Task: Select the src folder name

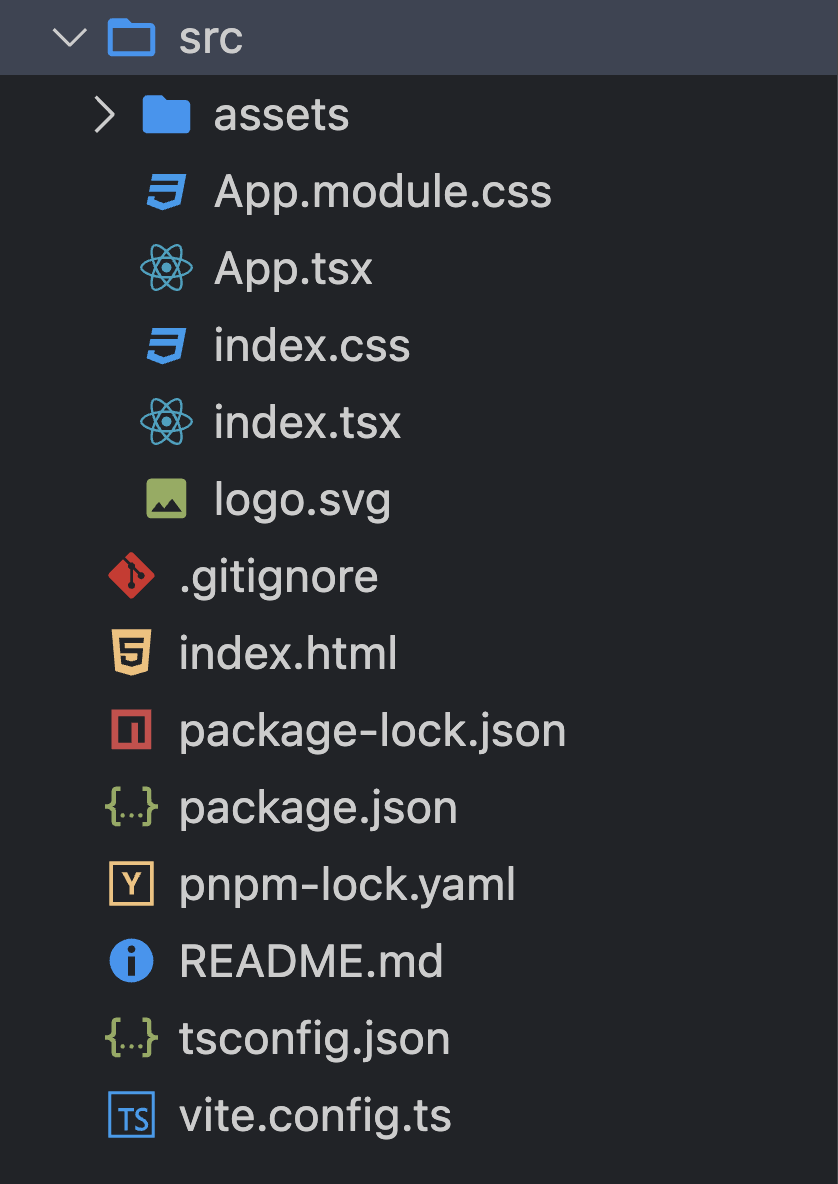Action: click(x=210, y=38)
